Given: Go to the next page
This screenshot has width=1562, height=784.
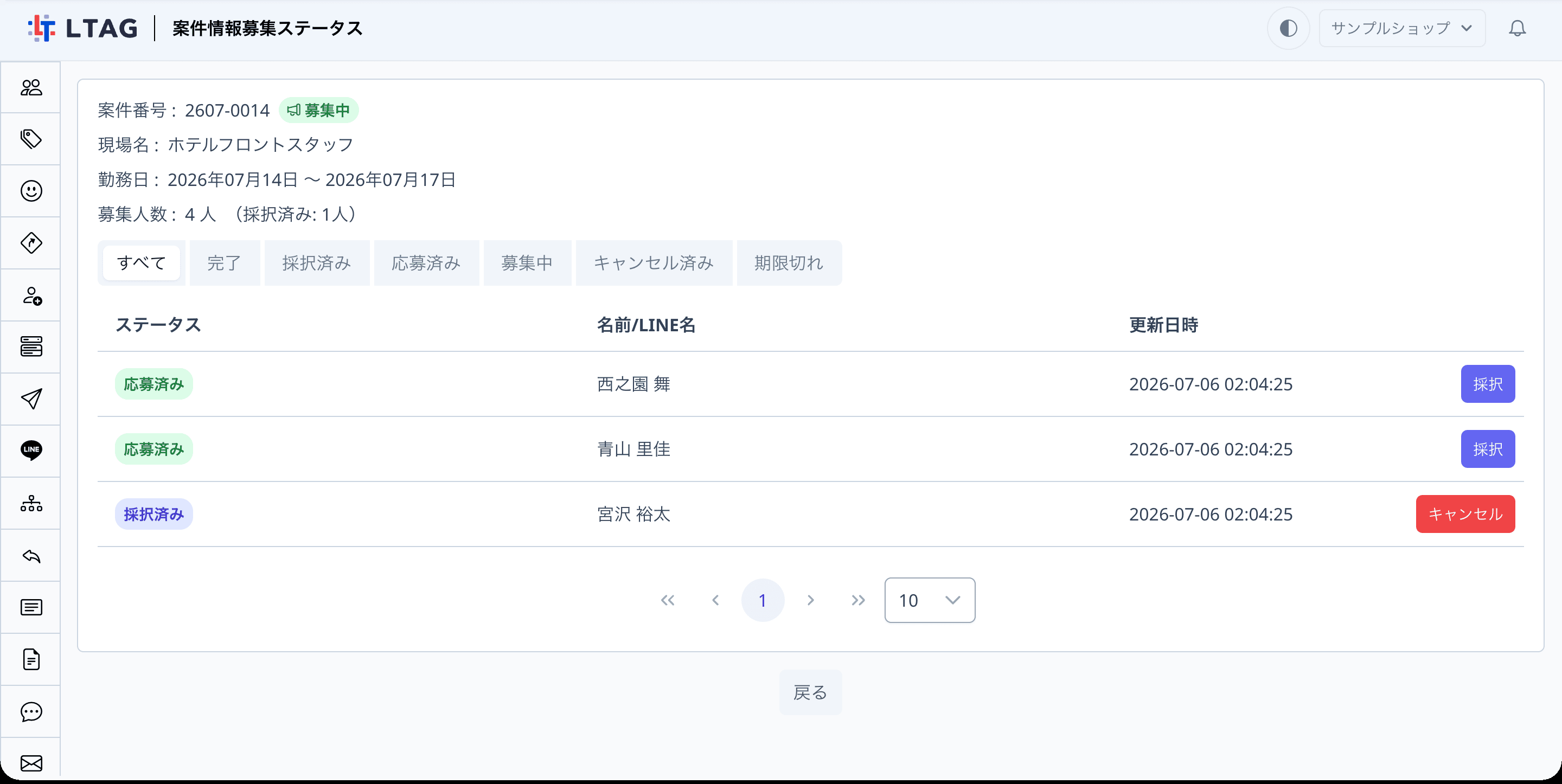Looking at the screenshot, I should click(810, 600).
